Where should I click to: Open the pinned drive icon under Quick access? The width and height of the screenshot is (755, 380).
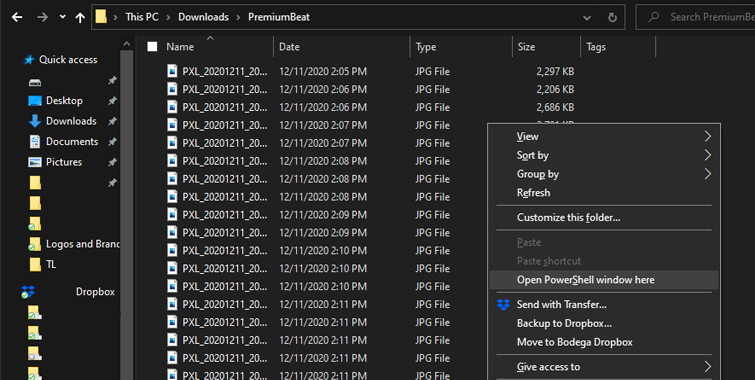pyautogui.click(x=35, y=82)
